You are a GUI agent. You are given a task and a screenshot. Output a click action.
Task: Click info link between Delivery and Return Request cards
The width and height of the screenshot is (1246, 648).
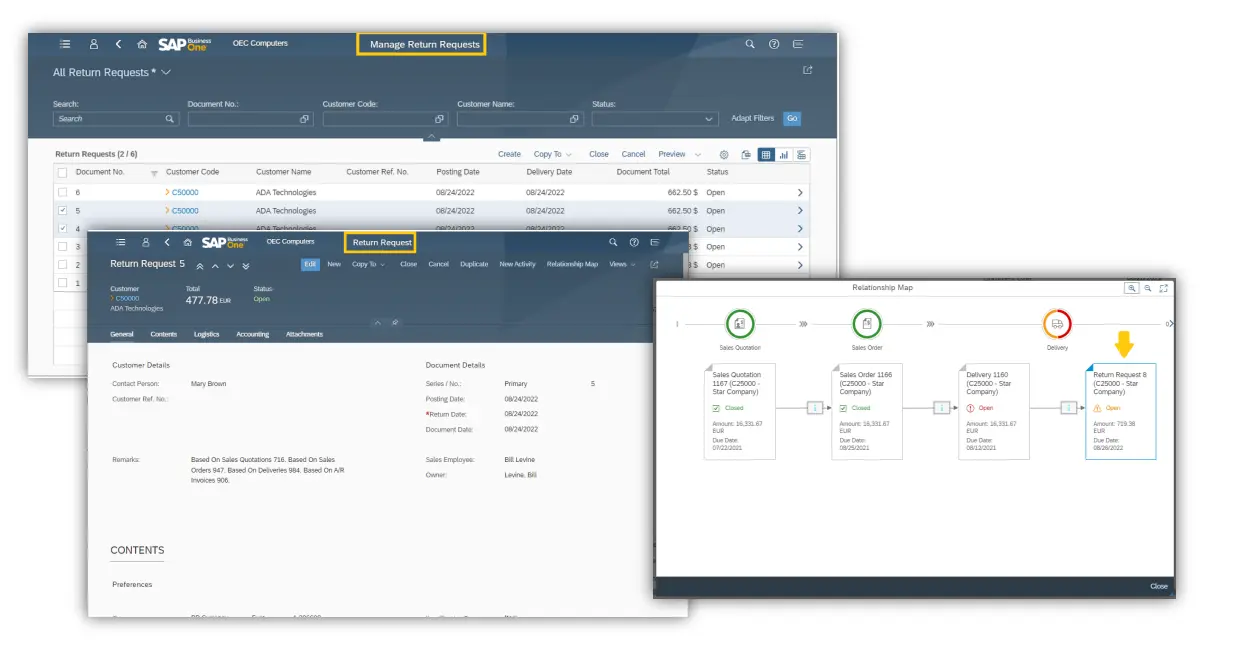[1070, 408]
